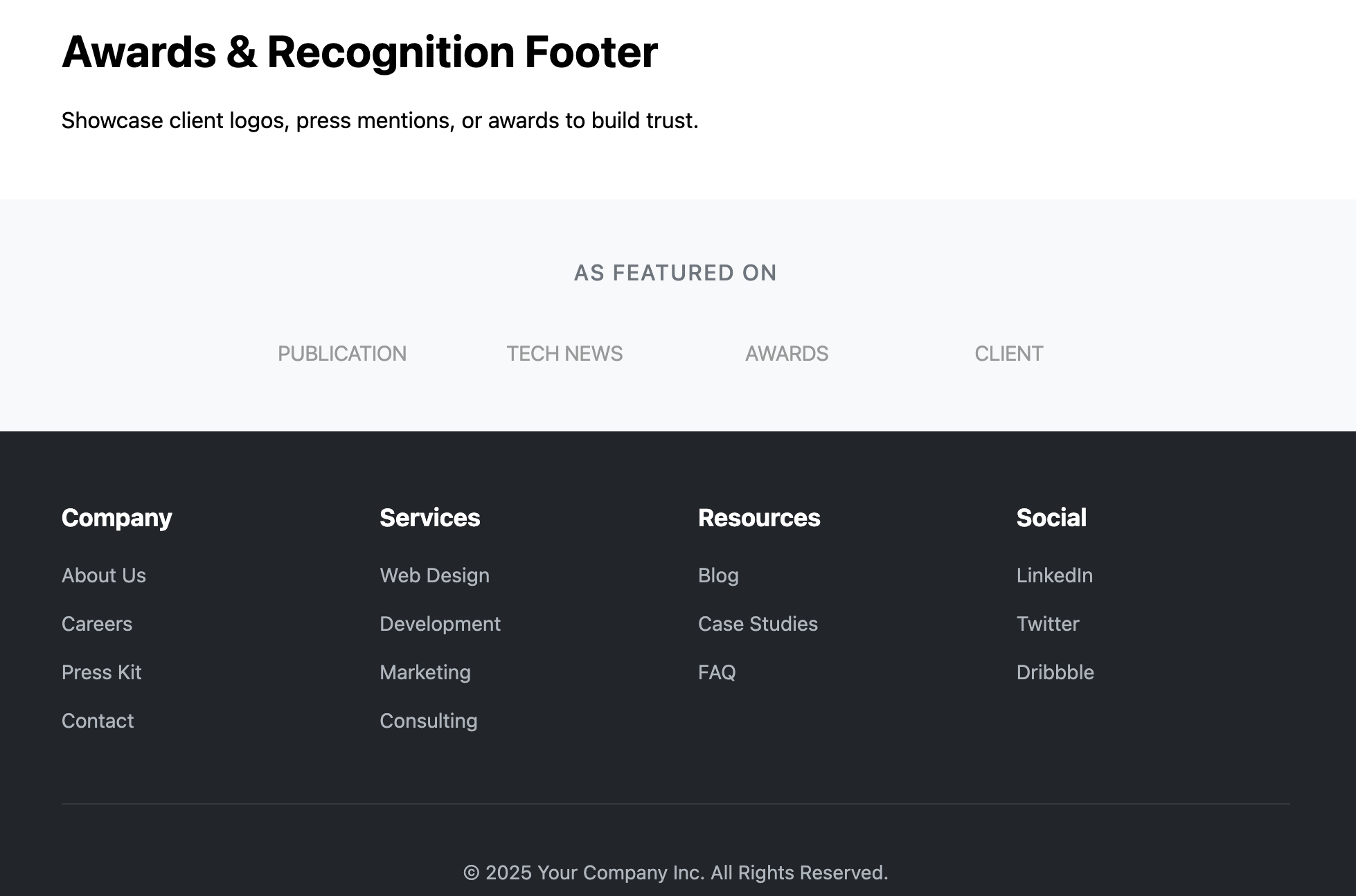Go to the Careers page

(x=97, y=624)
